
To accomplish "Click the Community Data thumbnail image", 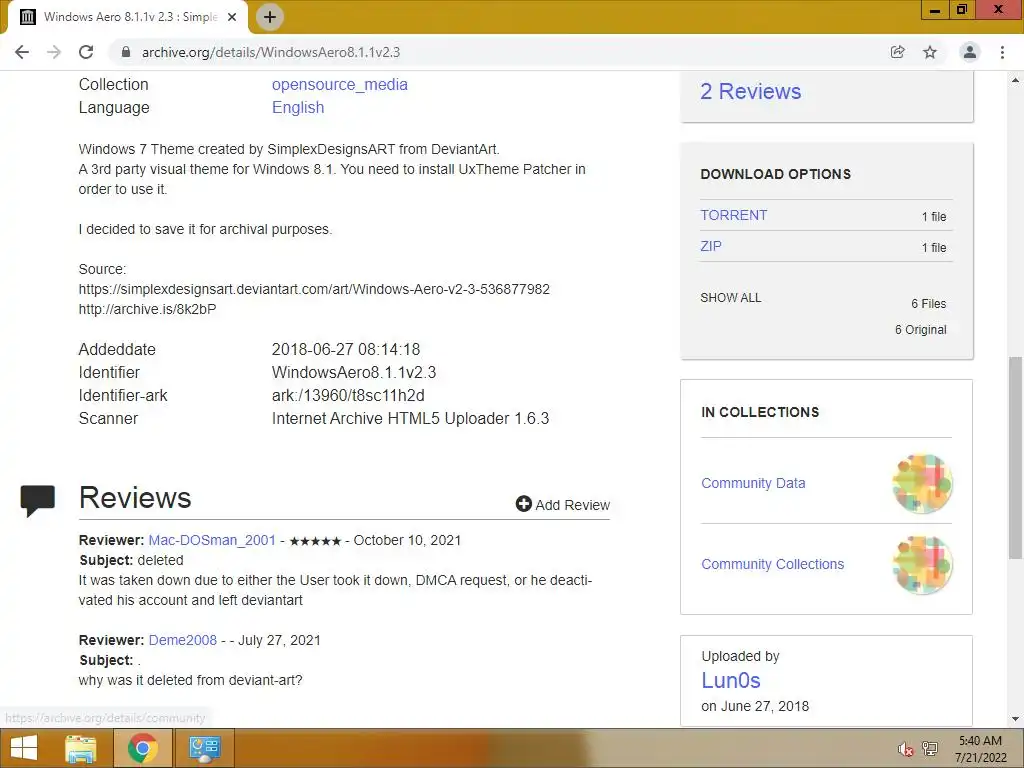I will coord(922,483).
